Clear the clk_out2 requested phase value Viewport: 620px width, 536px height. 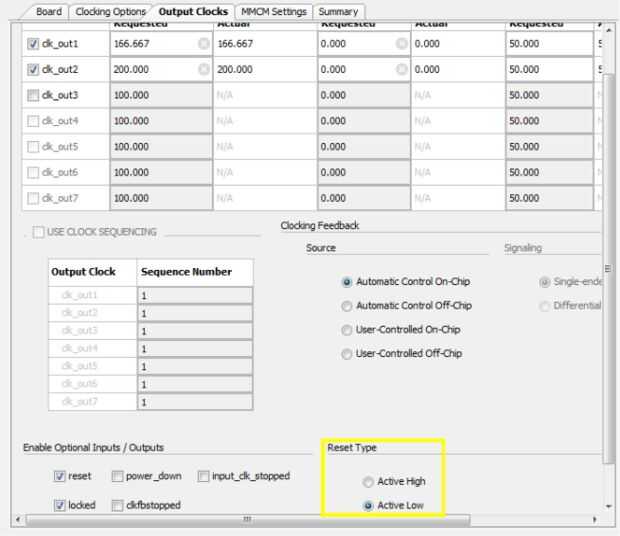click(x=402, y=69)
